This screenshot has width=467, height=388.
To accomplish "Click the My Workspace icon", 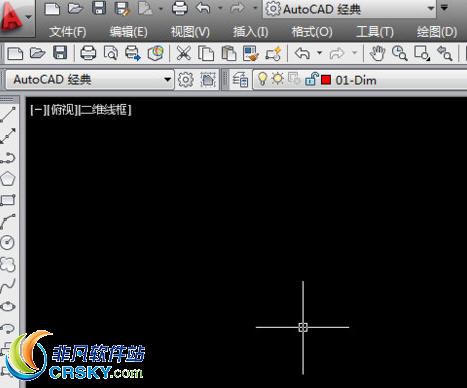I will point(208,80).
